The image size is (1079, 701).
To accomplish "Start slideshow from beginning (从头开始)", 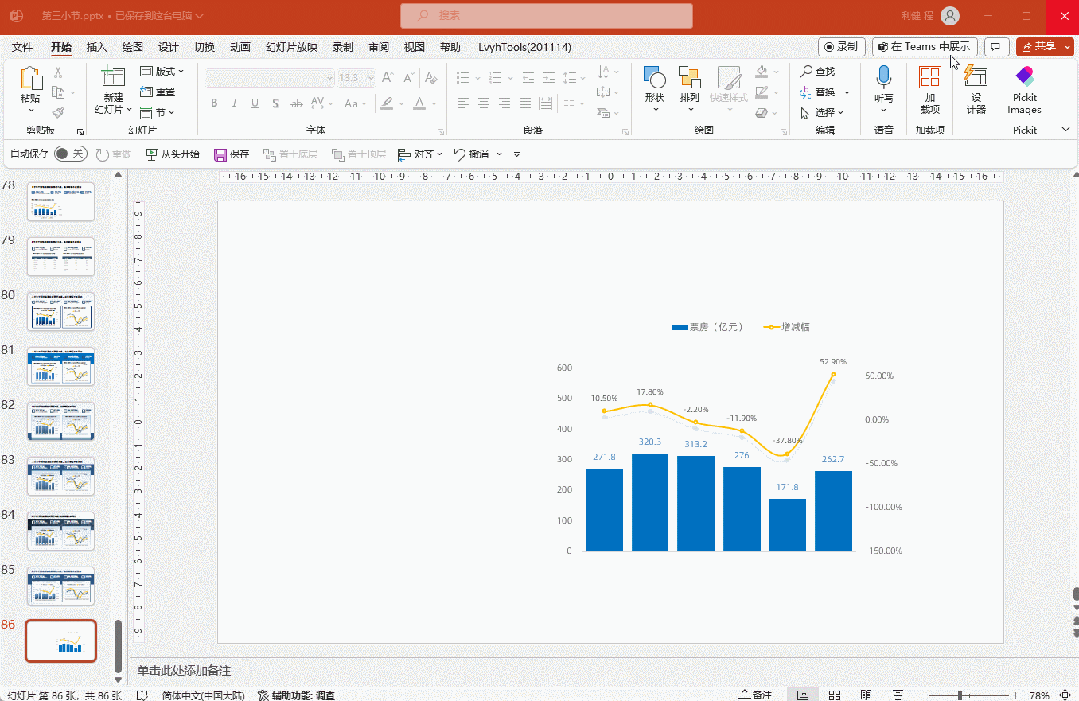I will 172,154.
